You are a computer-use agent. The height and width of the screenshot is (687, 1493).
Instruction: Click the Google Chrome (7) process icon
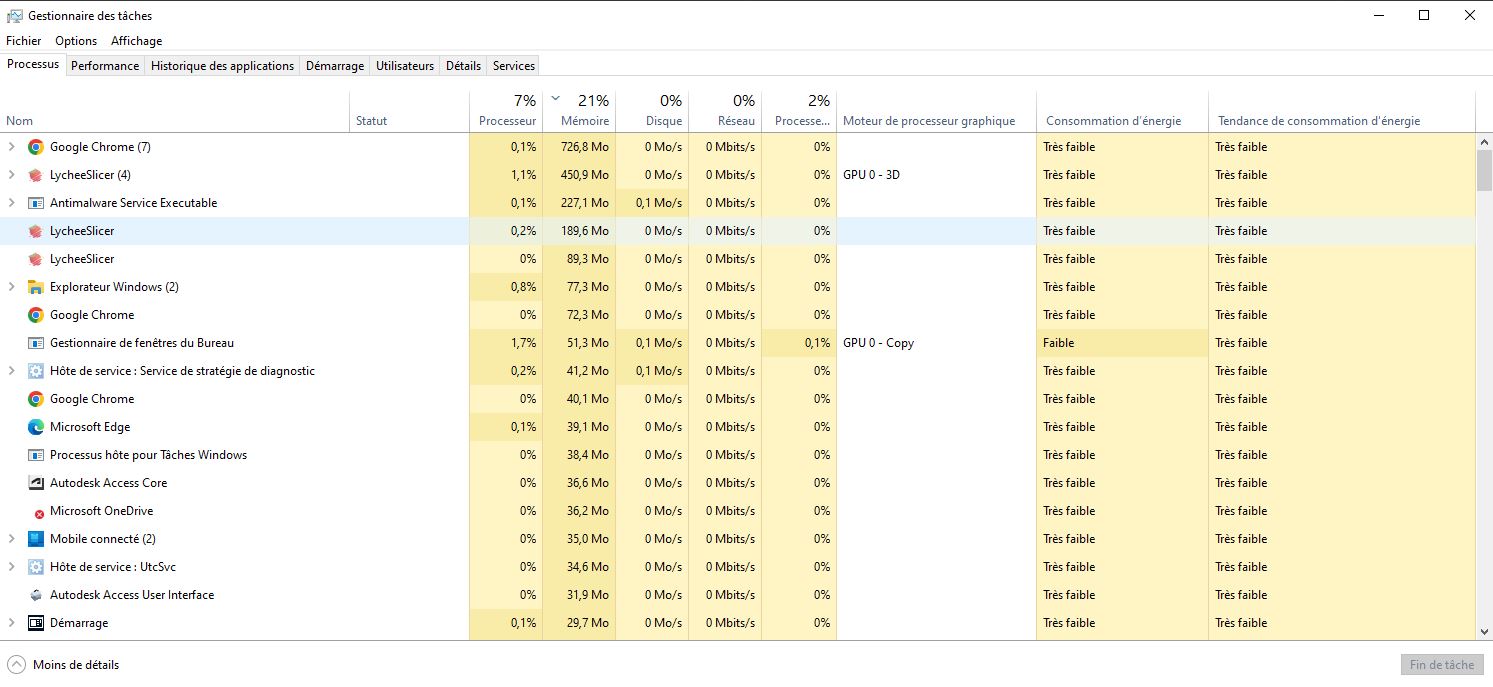[x=35, y=147]
